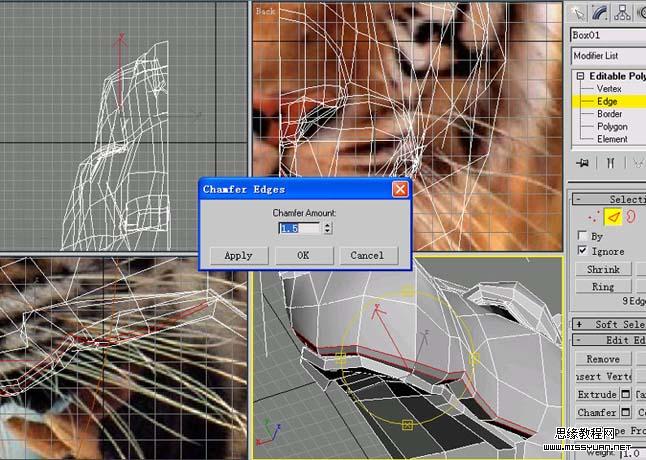The width and height of the screenshot is (646, 460).
Task: Click the Extrude button
Action: pyautogui.click(x=597, y=395)
